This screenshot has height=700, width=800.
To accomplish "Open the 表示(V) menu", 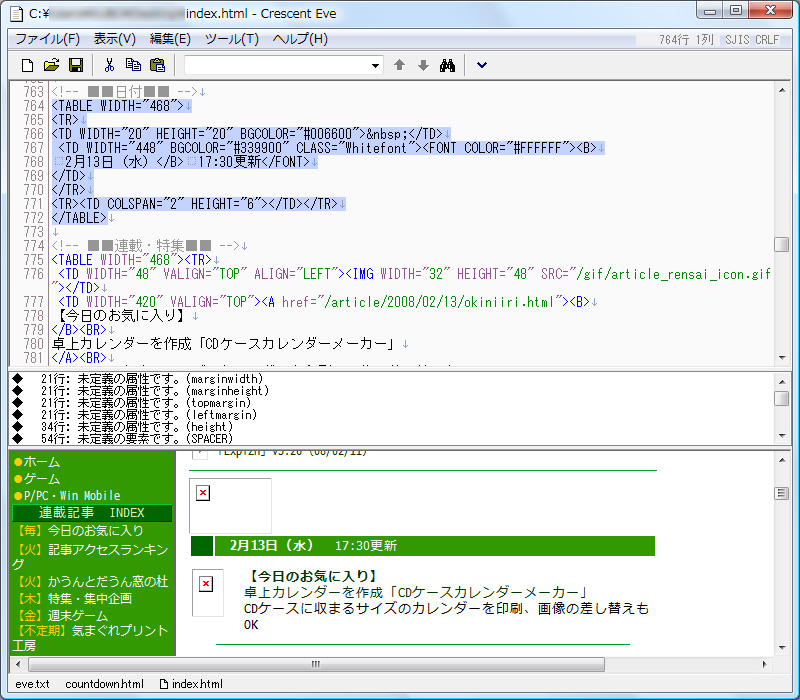I will click(115, 39).
